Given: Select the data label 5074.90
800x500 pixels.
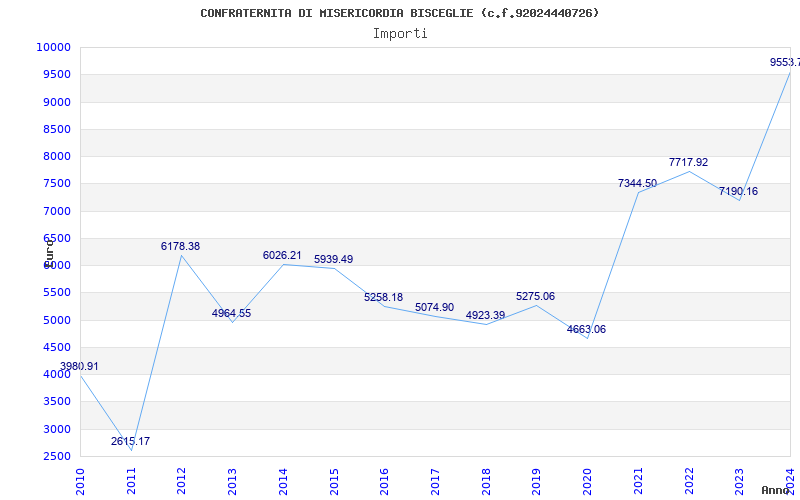Looking at the screenshot, I should tap(434, 307).
